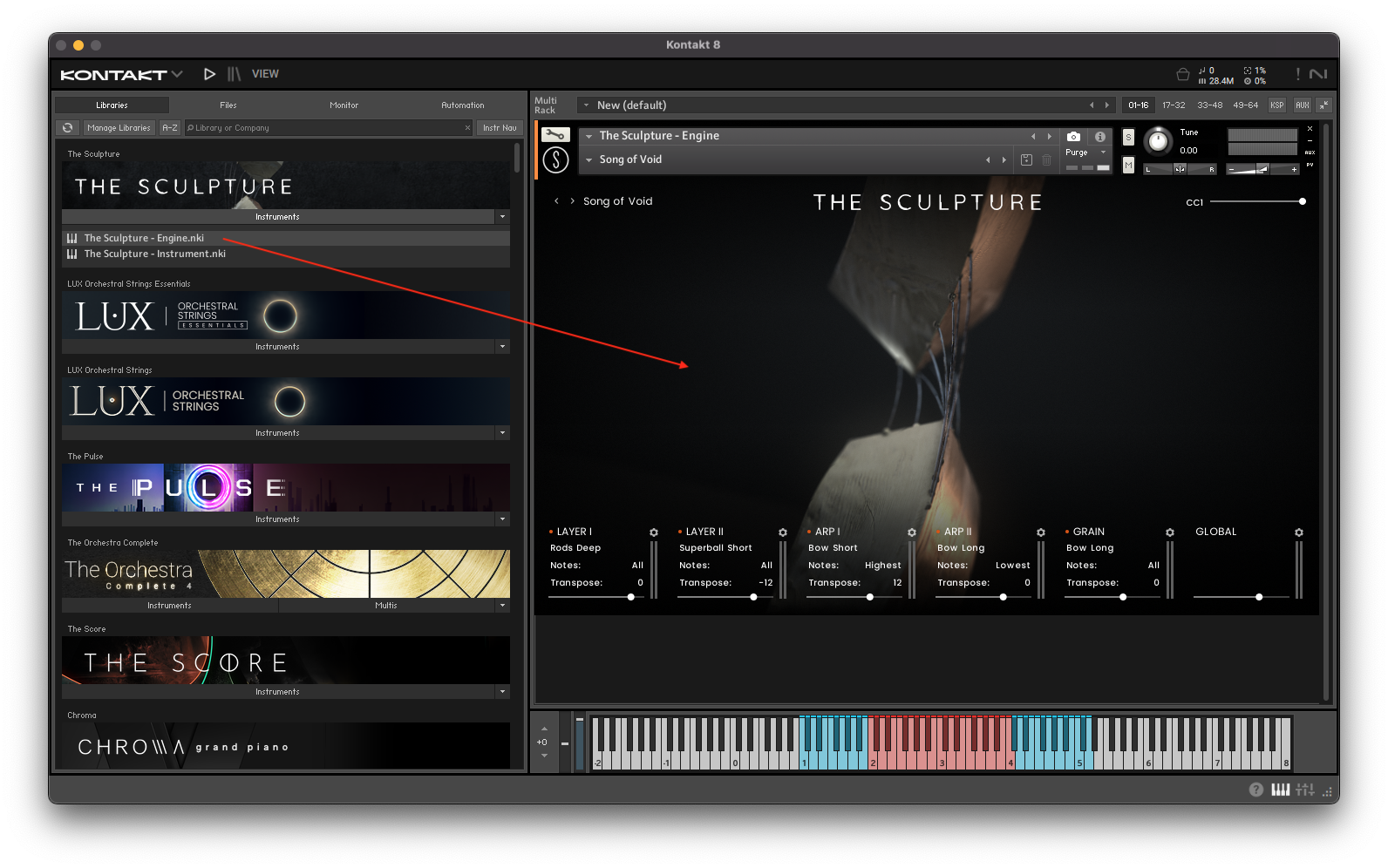Click the Sculpture S logo icon
The height and width of the screenshot is (868, 1388).
click(x=555, y=159)
